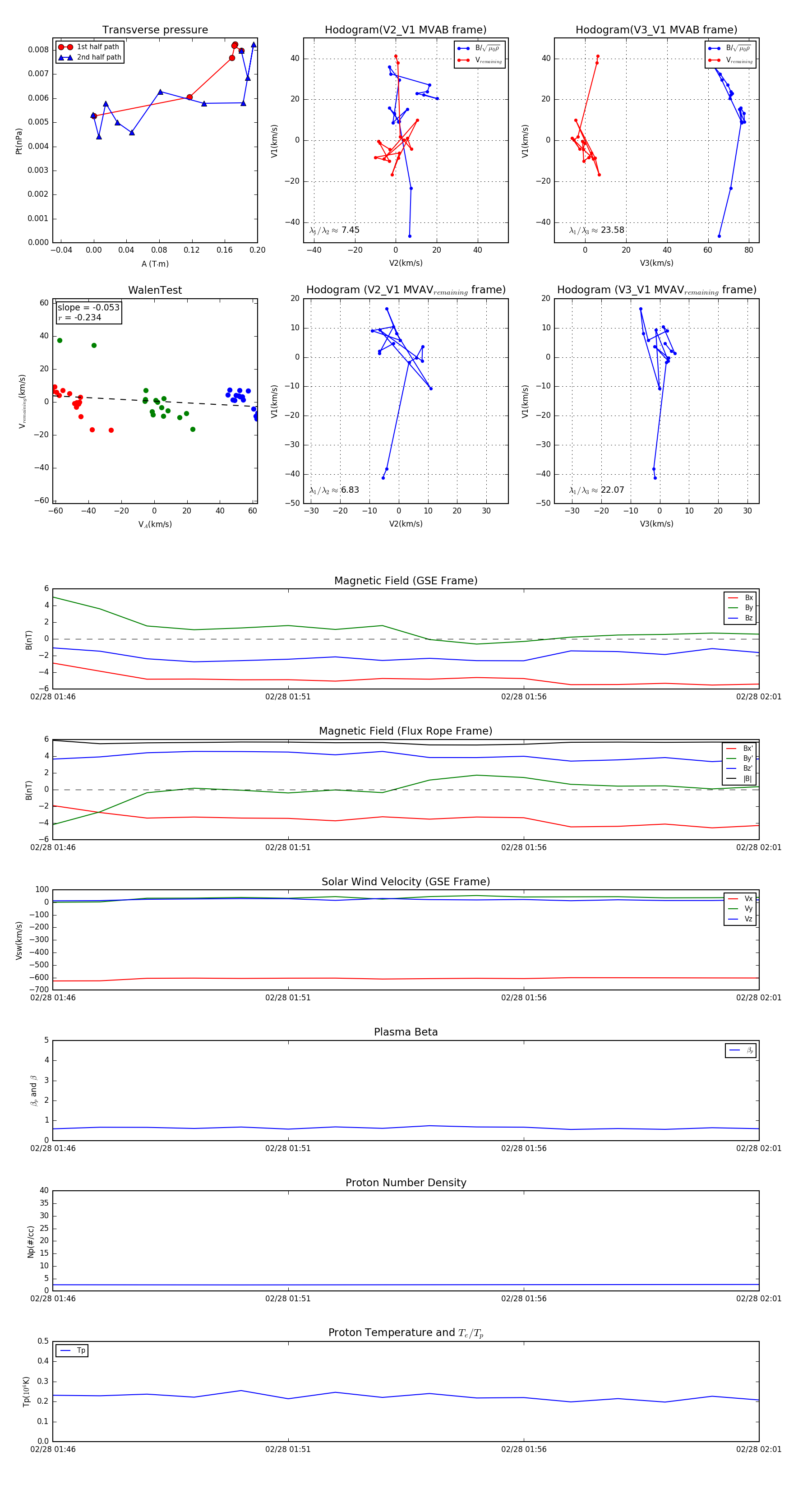Click 'Hodogram (V3_V1 MVAV remaining frame)' title
Screen dimensions: 812x1489
(x=656, y=290)
